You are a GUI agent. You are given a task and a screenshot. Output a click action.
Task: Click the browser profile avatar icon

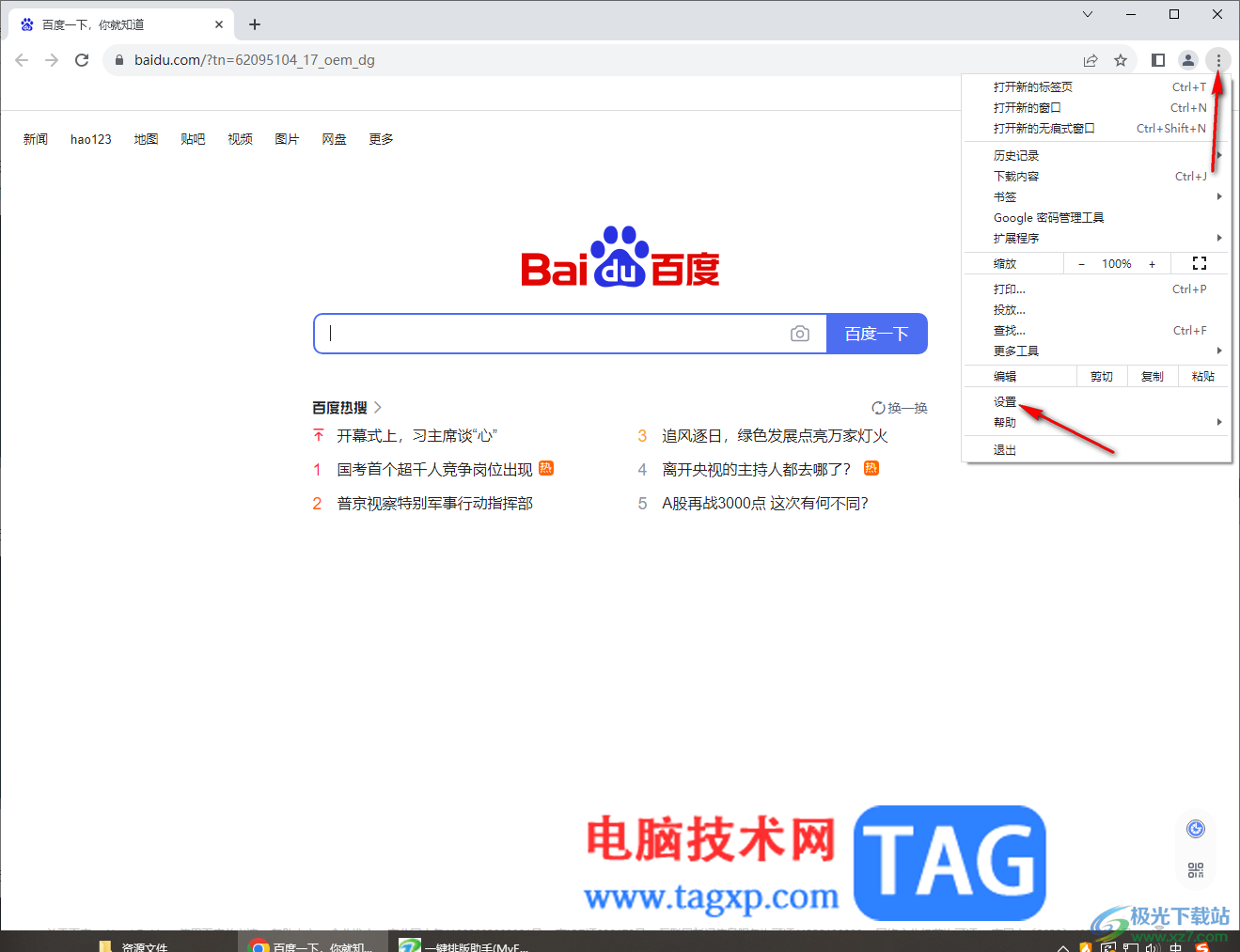click(1187, 59)
